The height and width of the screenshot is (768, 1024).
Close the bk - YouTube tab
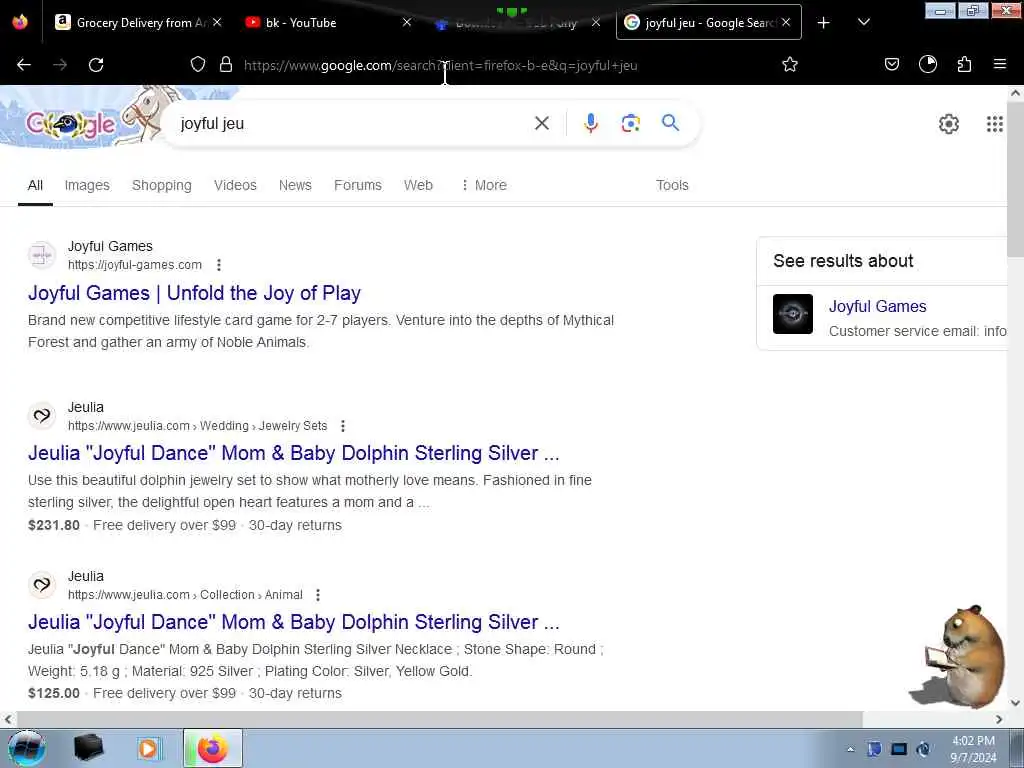tap(407, 22)
